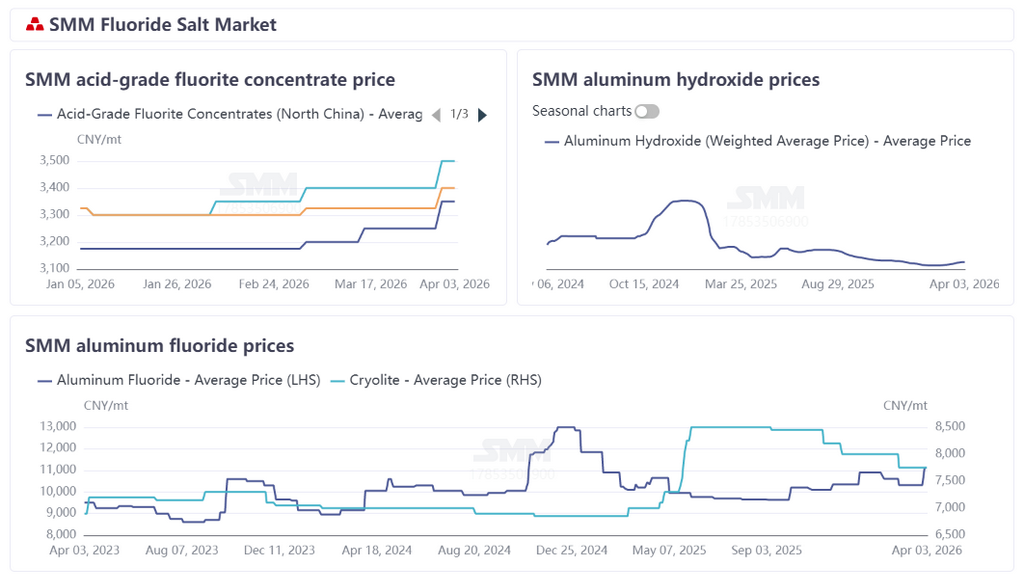Click SMM watermark on fluorite chart
This screenshot has height=582, width=1024.
tap(259, 184)
